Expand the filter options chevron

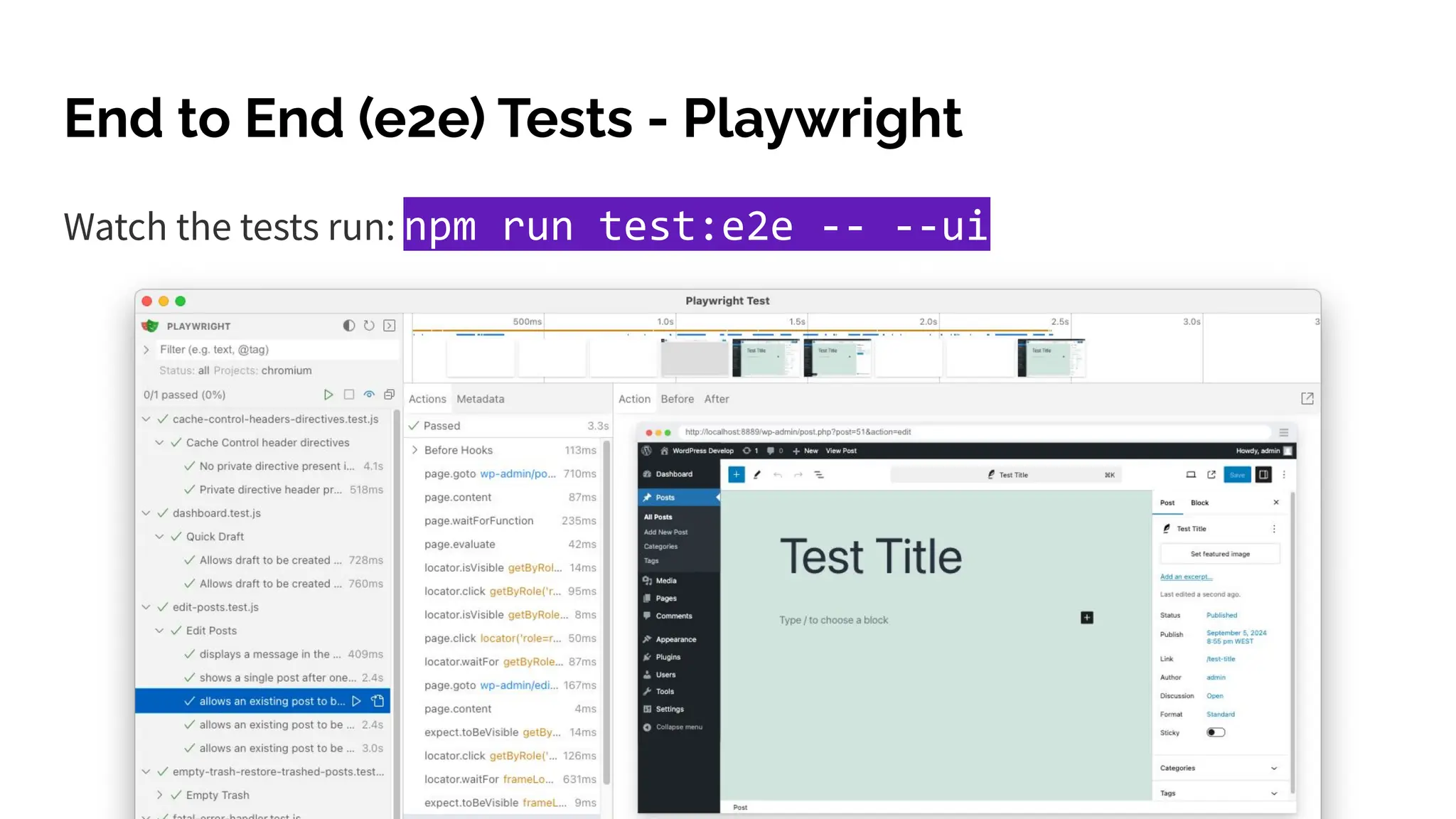(146, 350)
